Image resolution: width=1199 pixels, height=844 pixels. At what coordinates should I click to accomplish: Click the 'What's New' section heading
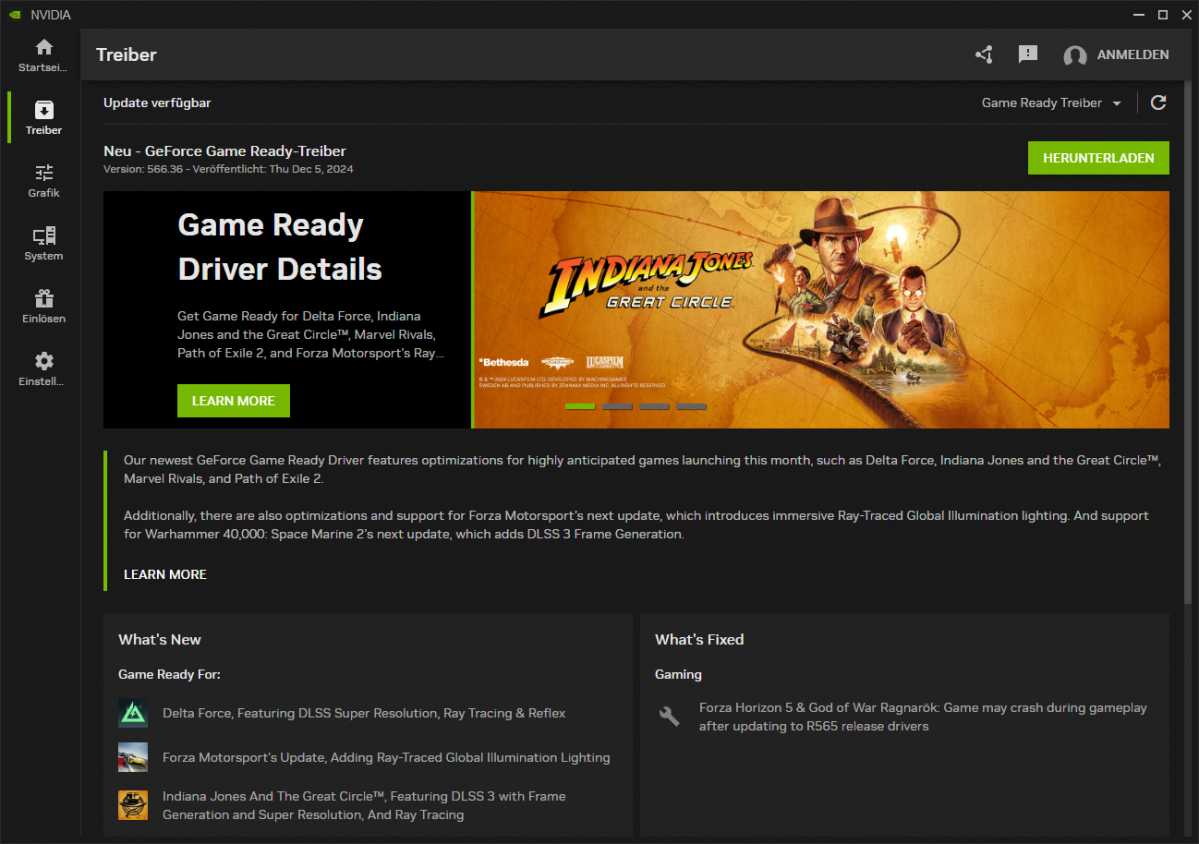[x=159, y=639]
